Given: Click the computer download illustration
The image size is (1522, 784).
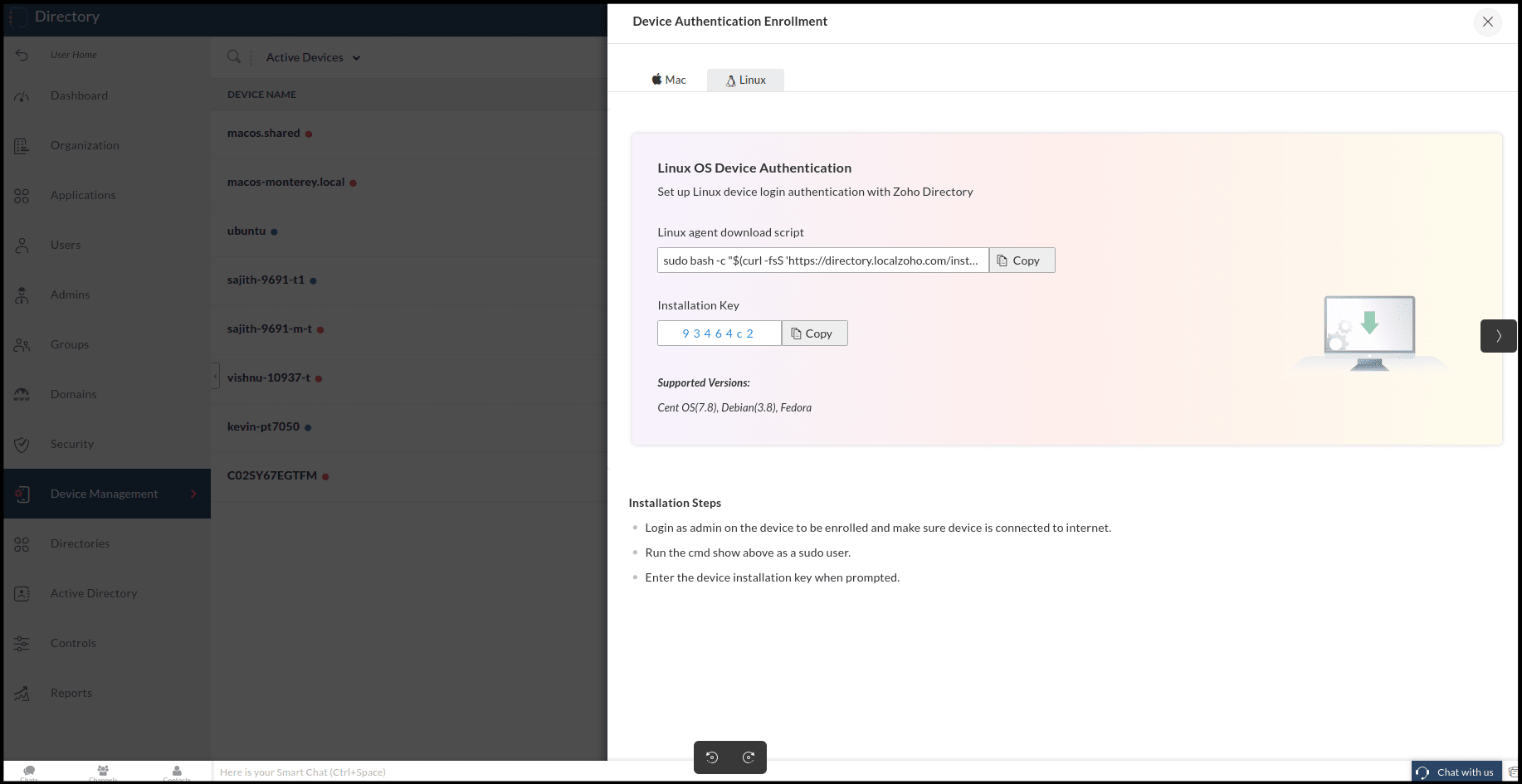Looking at the screenshot, I should (x=1369, y=334).
